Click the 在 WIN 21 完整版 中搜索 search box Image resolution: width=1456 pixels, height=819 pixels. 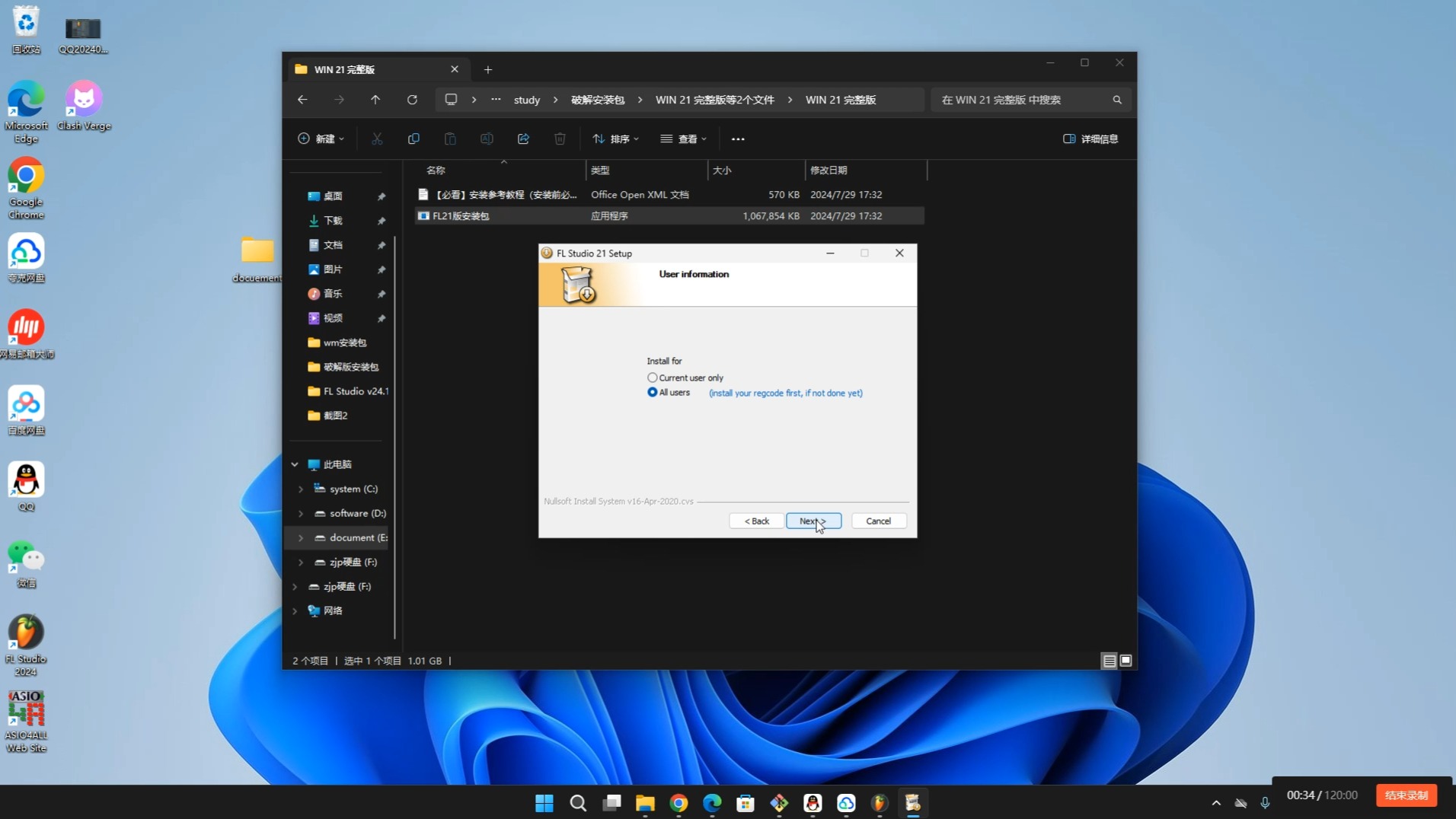point(1031,100)
